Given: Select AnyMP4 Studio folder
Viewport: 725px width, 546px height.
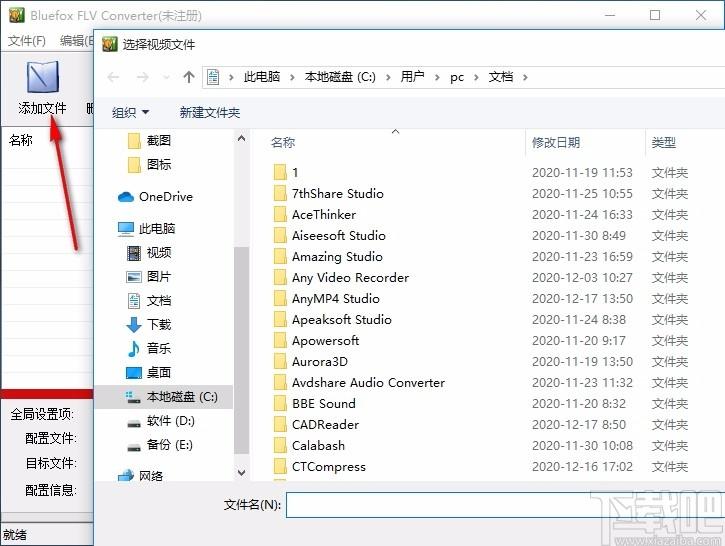Looking at the screenshot, I should pos(326,299).
